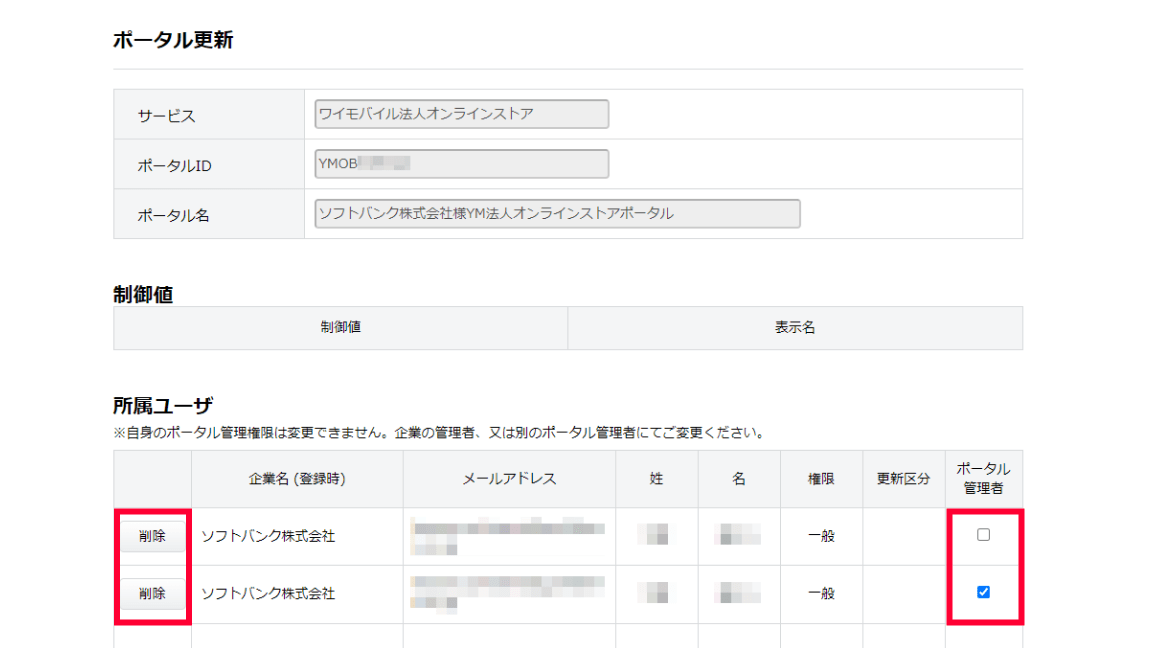
Task: Select the ポータル名 input field
Action: (x=557, y=214)
